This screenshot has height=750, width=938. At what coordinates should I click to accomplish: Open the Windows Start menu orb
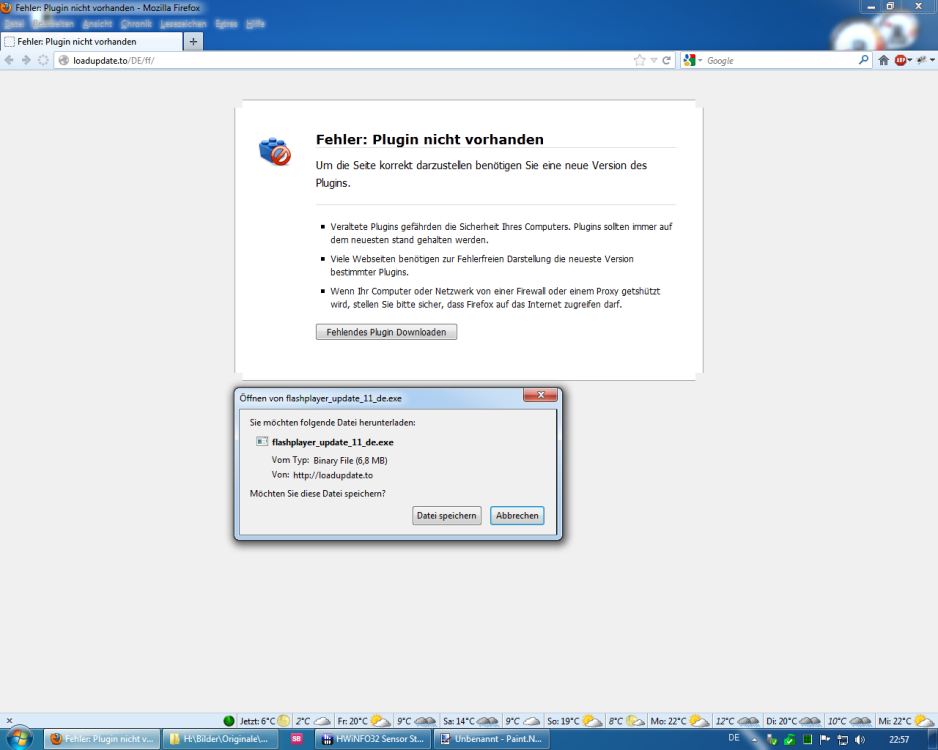click(x=19, y=739)
